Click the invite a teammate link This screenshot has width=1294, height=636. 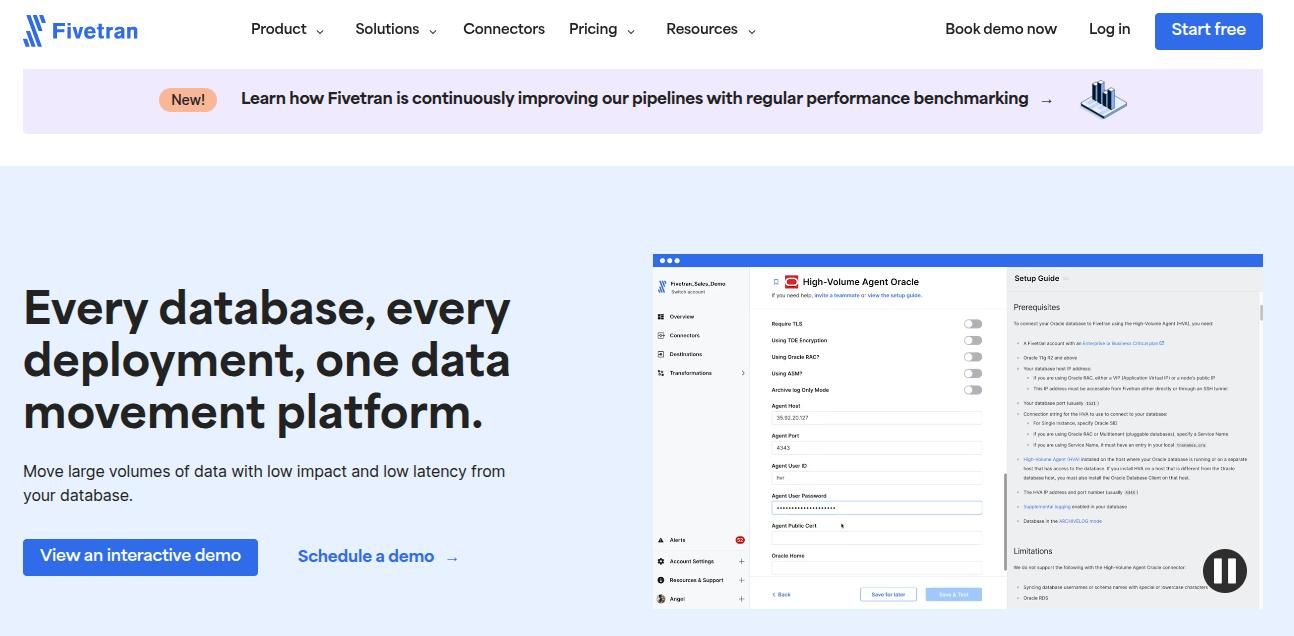click(837, 296)
